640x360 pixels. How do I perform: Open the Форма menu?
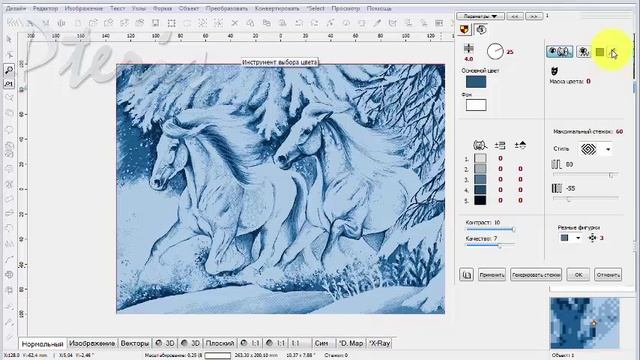[x=162, y=8]
